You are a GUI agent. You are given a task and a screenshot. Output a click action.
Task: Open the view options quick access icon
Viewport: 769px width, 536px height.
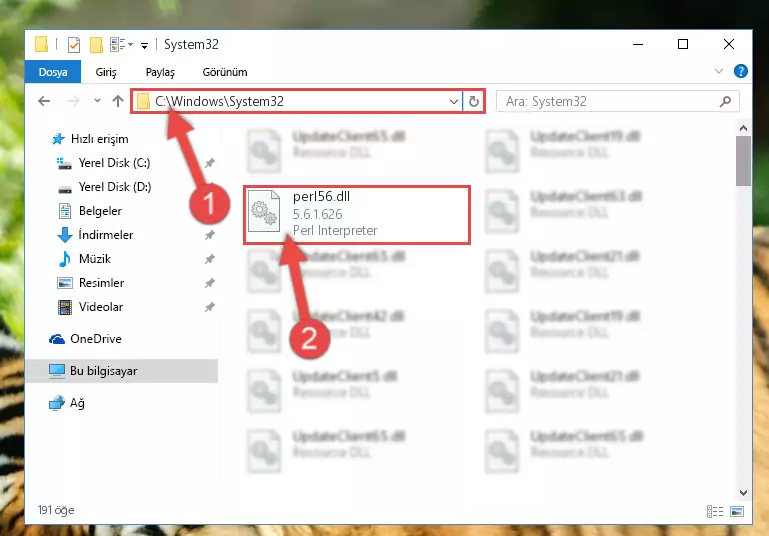(121, 45)
